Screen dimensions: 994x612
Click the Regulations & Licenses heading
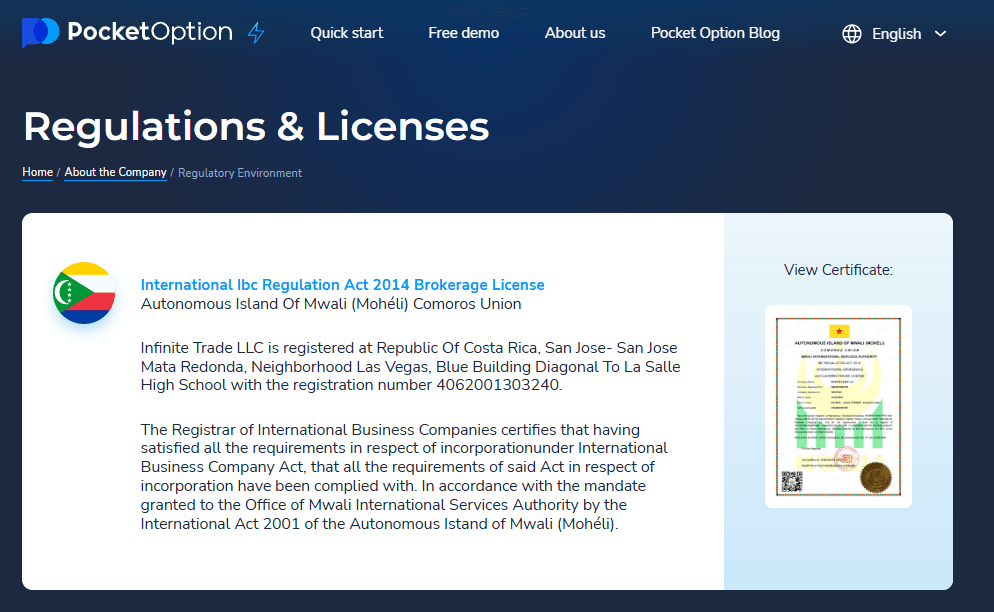click(x=256, y=126)
